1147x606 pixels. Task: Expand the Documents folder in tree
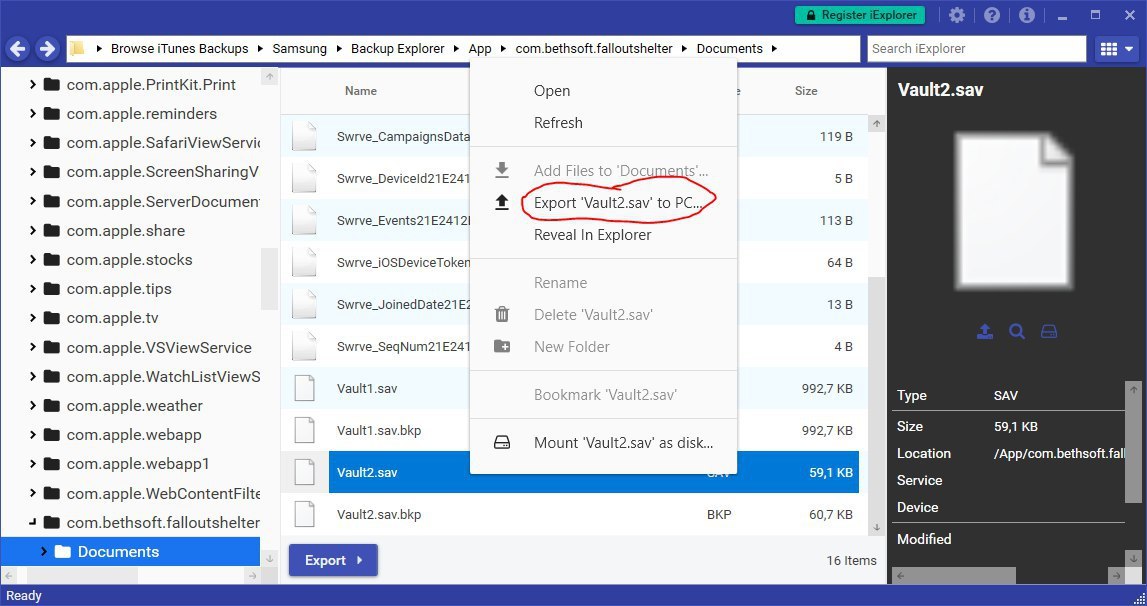[44, 552]
